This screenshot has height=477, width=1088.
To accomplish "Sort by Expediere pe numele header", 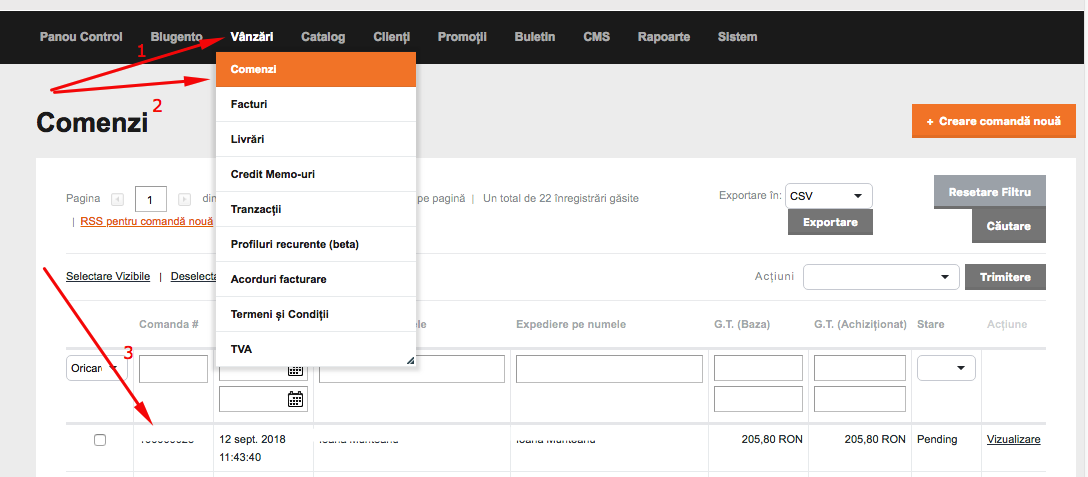I will [x=571, y=324].
